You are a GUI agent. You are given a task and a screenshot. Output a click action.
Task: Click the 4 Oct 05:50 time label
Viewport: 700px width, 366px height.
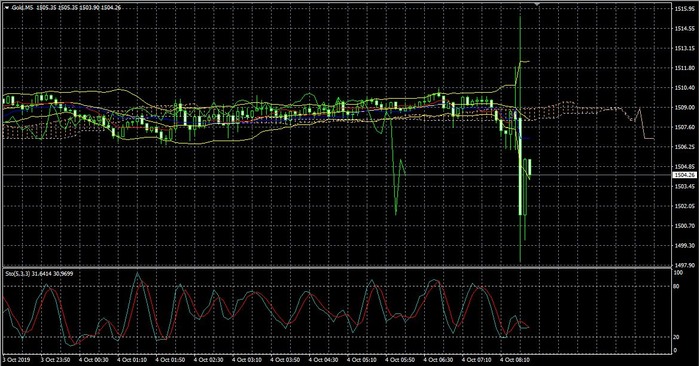pos(400,360)
